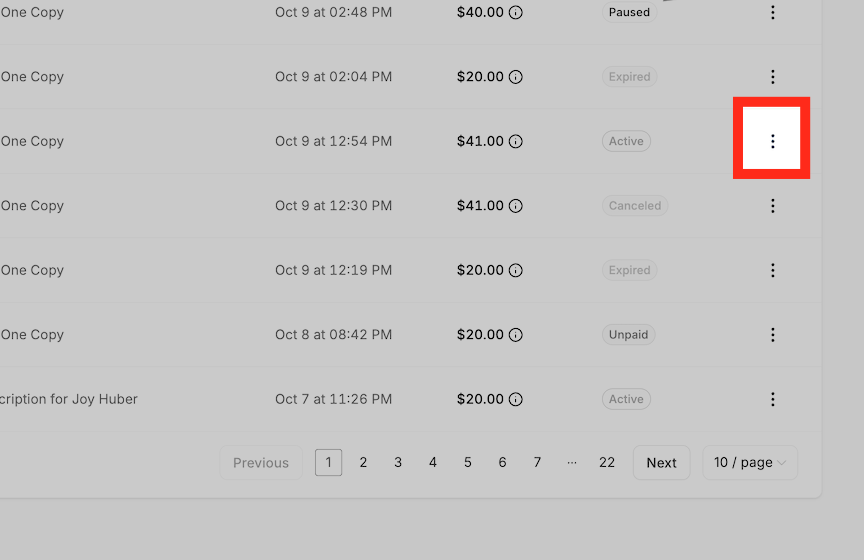This screenshot has height=560, width=864.
Task: Click the pagination ellipsis to skip pages
Action: pos(572,462)
